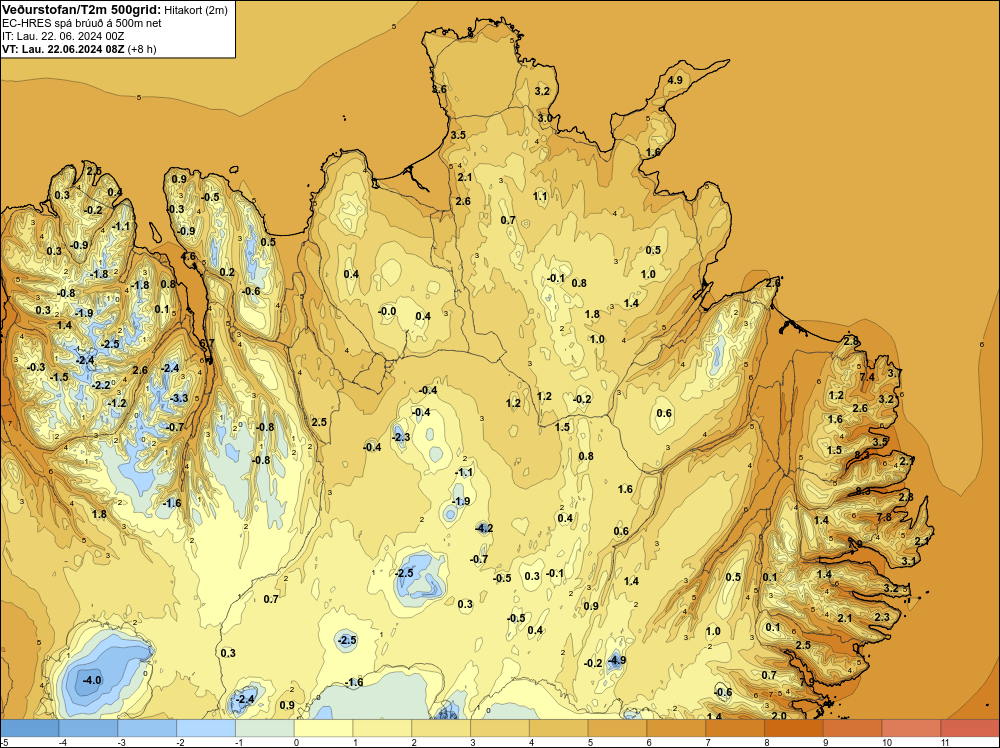Select the temperature value '-1.5' on the map
The height and width of the screenshot is (748, 1000).
59,377
